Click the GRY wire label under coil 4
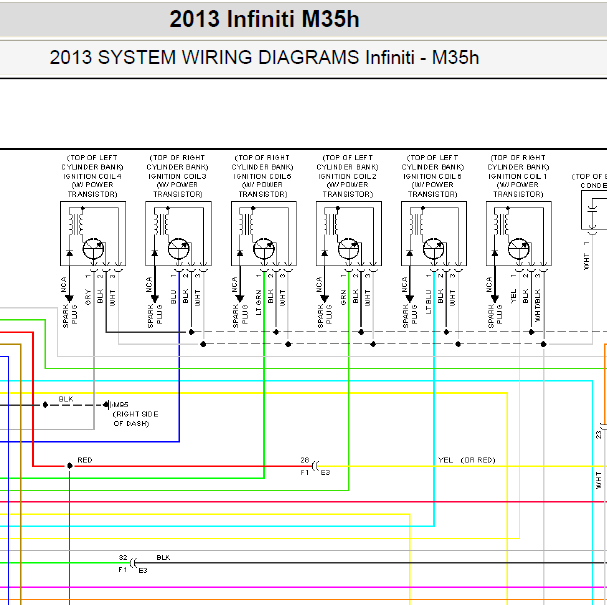607x605 pixels. (x=88, y=297)
